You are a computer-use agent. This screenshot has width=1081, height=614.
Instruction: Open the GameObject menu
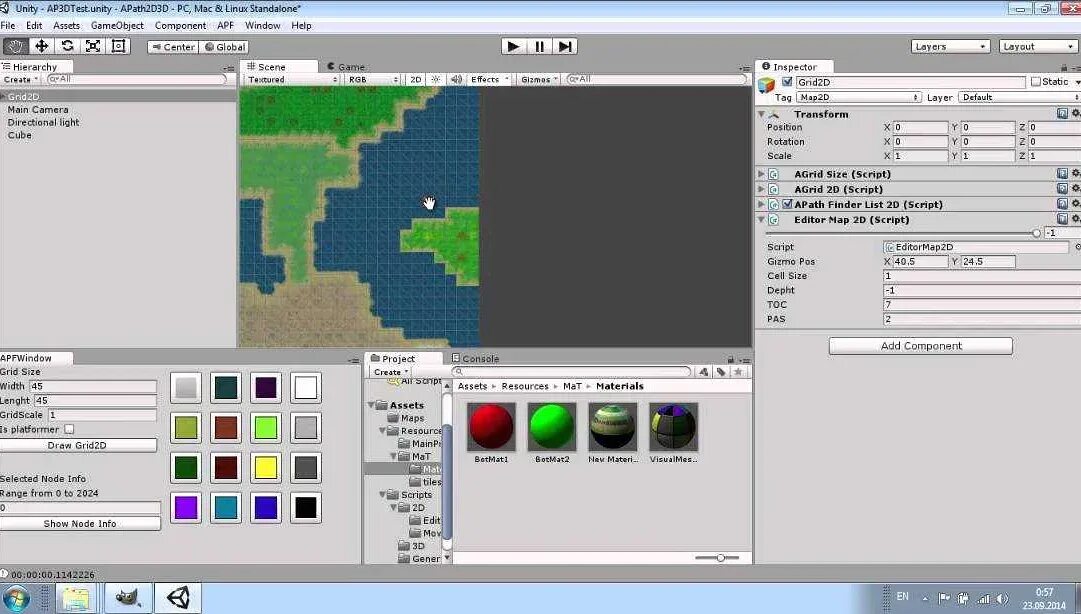(117, 25)
